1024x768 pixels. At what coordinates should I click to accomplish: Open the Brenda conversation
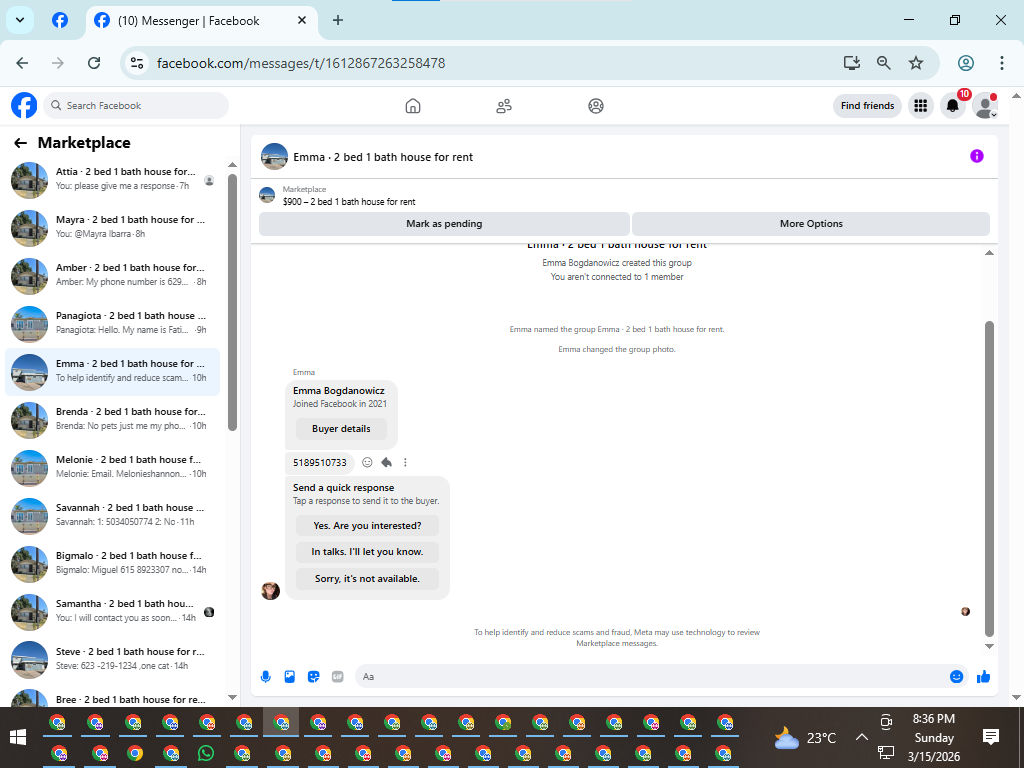[112, 420]
